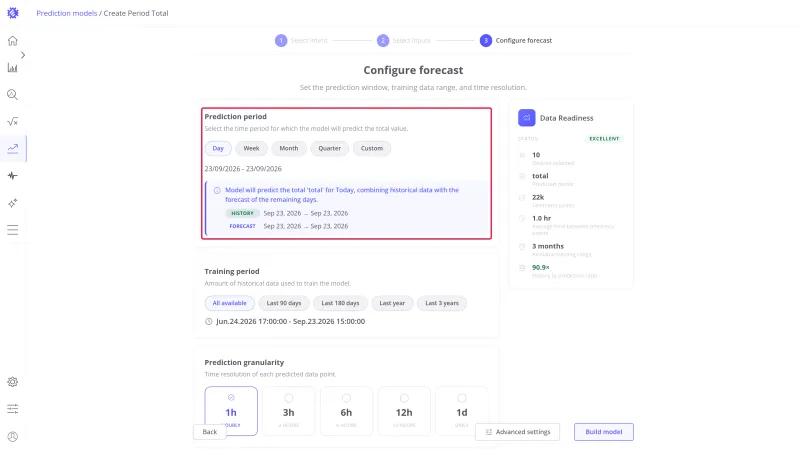Open Advanced settings
The width and height of the screenshot is (800, 450).
click(x=517, y=432)
